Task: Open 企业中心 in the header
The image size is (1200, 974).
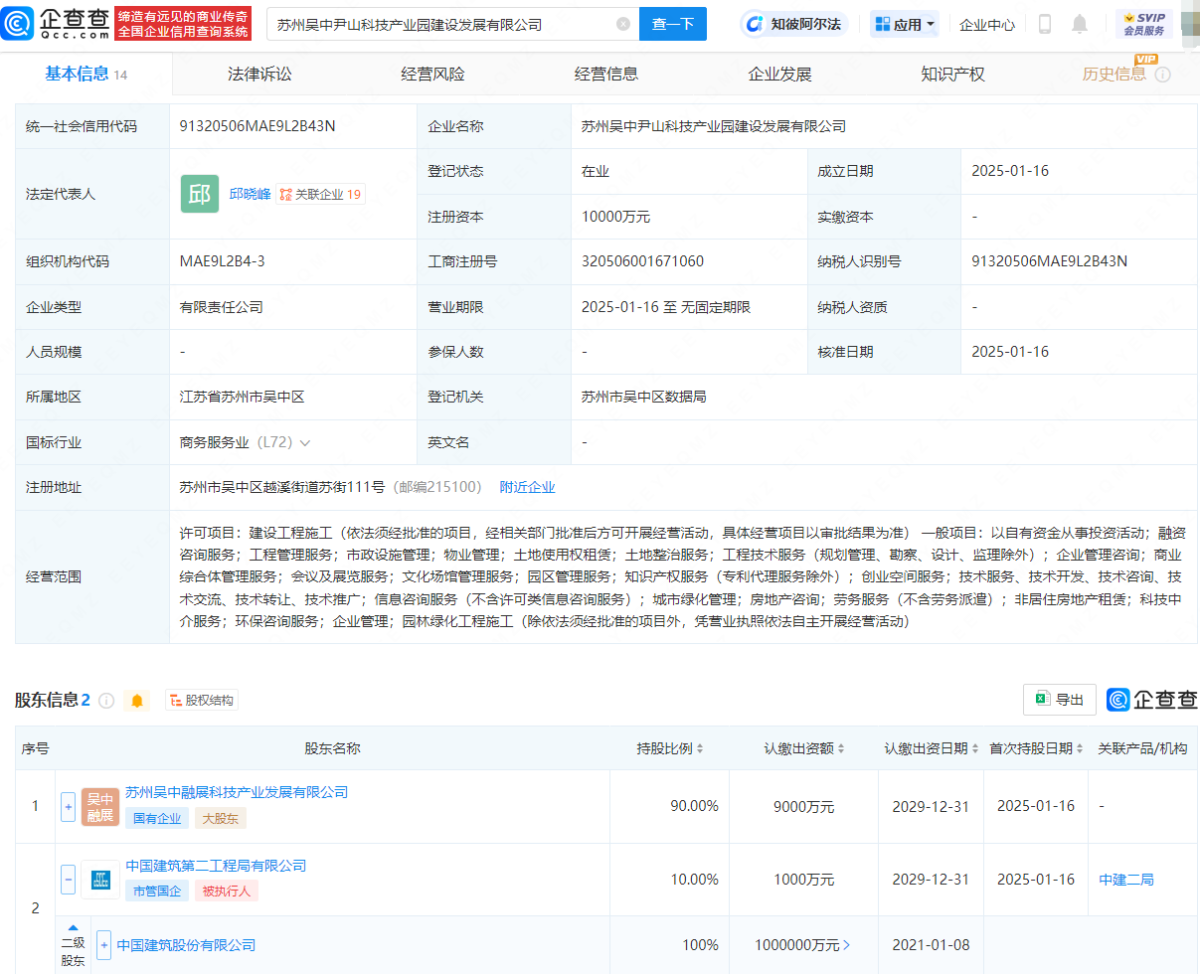Action: coord(987,24)
